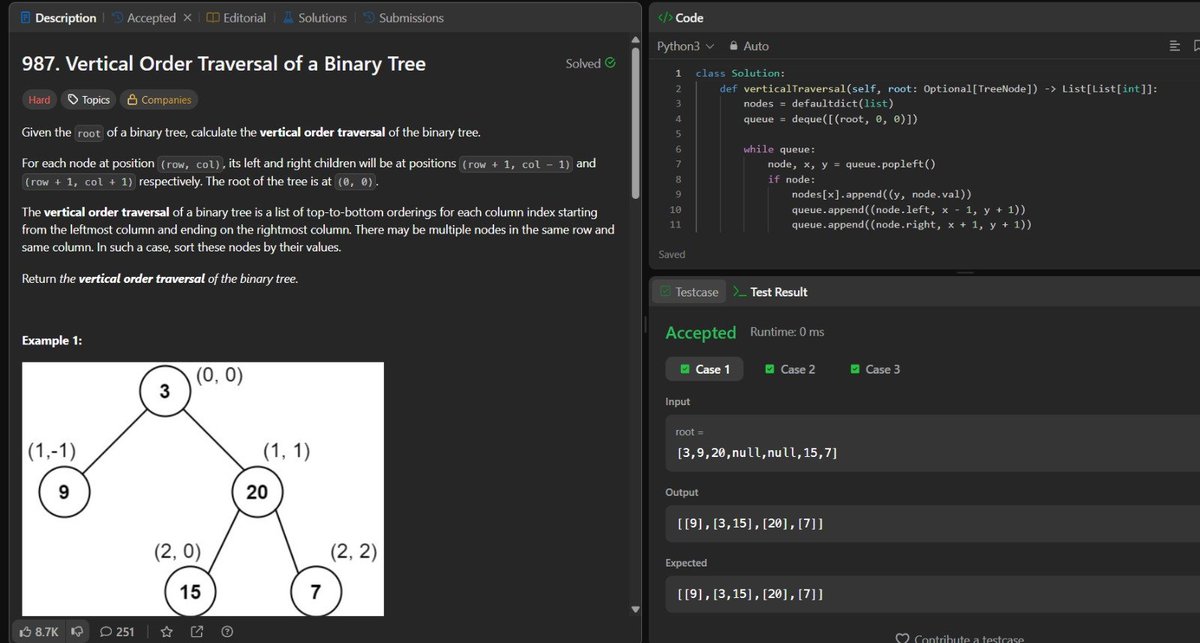Click the Solutions tab flask icon
The width and height of the screenshot is (1200, 643).
[x=288, y=18]
